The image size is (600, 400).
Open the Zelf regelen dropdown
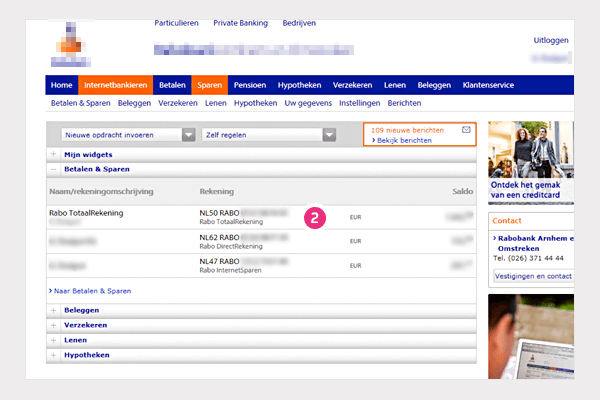pos(269,135)
